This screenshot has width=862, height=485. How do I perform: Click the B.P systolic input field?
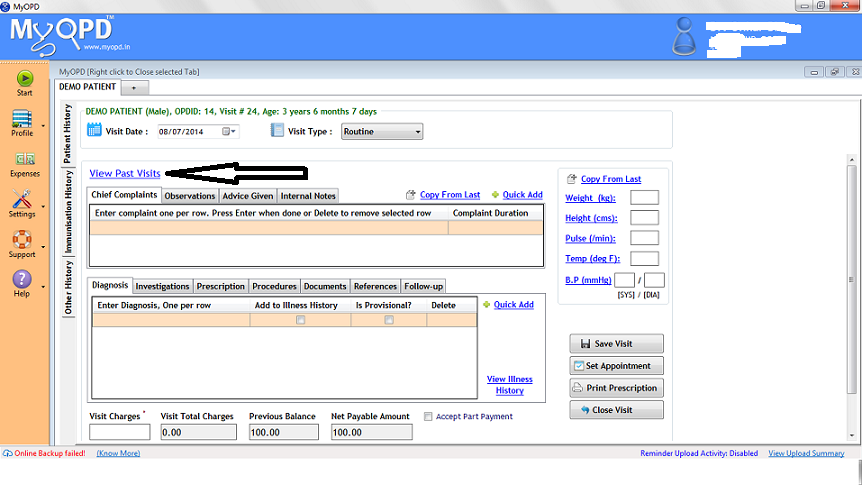point(625,280)
